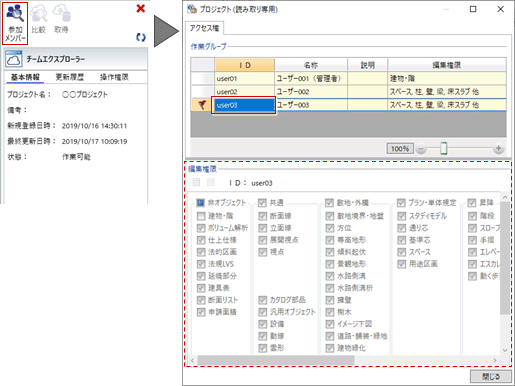Toggle the 建物緑化 checkbox

(330, 348)
